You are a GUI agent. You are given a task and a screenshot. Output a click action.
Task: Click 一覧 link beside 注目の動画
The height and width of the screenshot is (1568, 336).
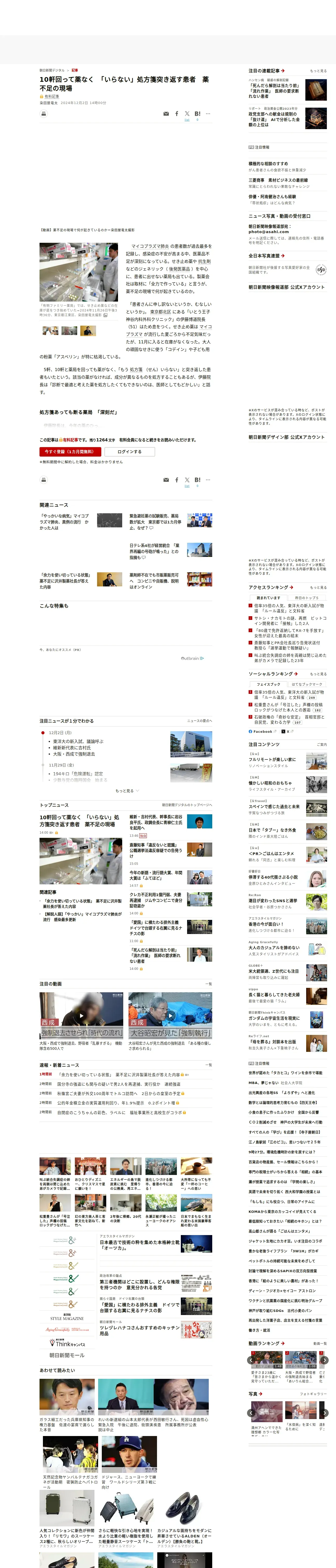coord(209,984)
